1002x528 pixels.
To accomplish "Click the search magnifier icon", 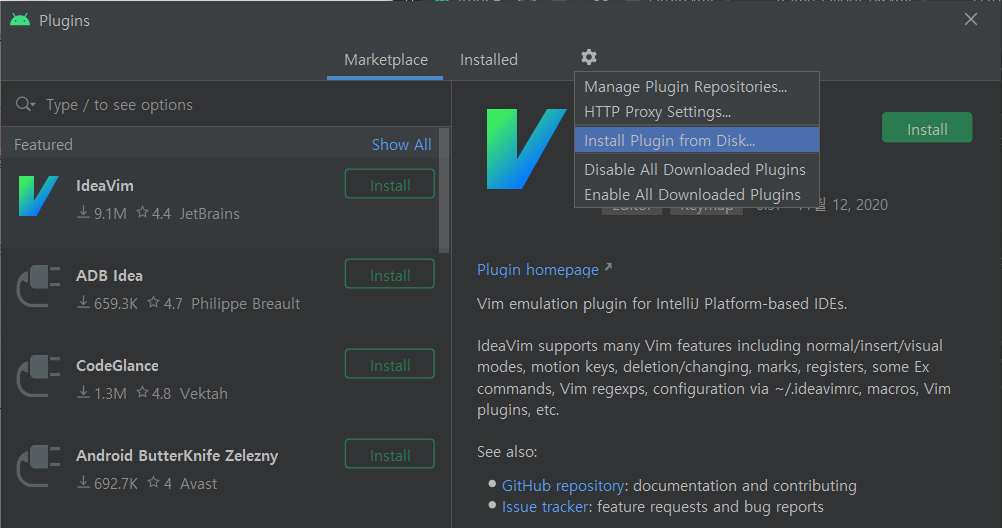I will 25,104.
